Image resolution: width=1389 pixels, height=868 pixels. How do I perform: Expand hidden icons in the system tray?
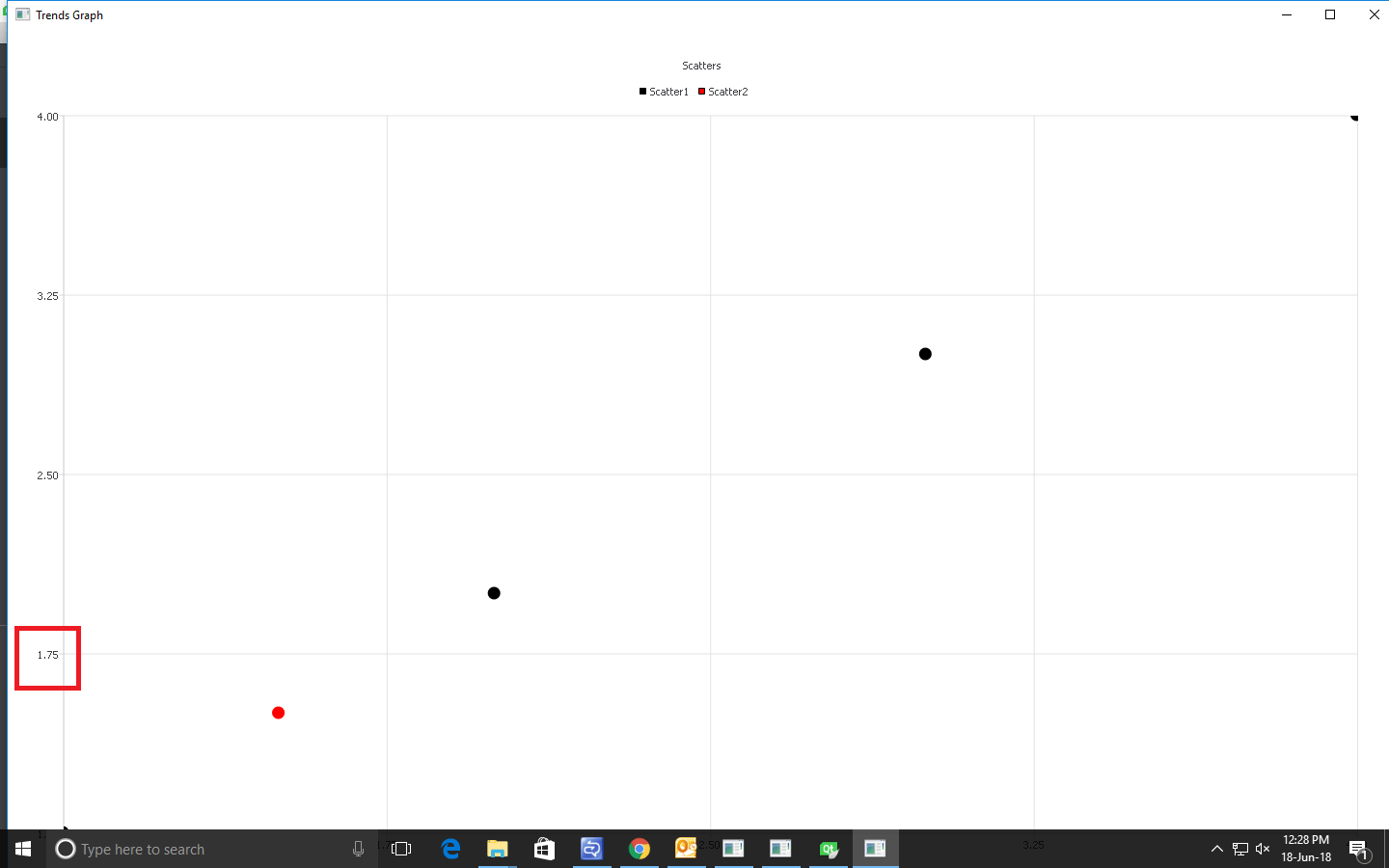(x=1216, y=849)
